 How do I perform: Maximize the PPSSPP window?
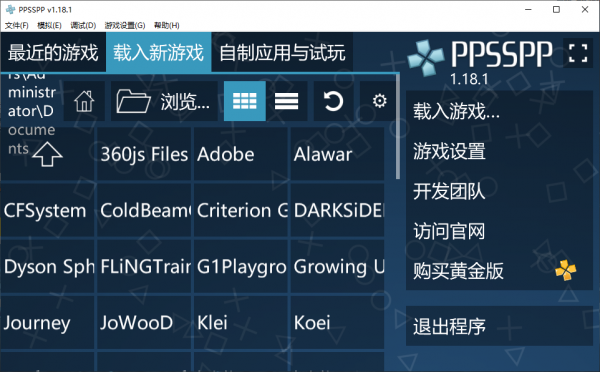coord(556,9)
